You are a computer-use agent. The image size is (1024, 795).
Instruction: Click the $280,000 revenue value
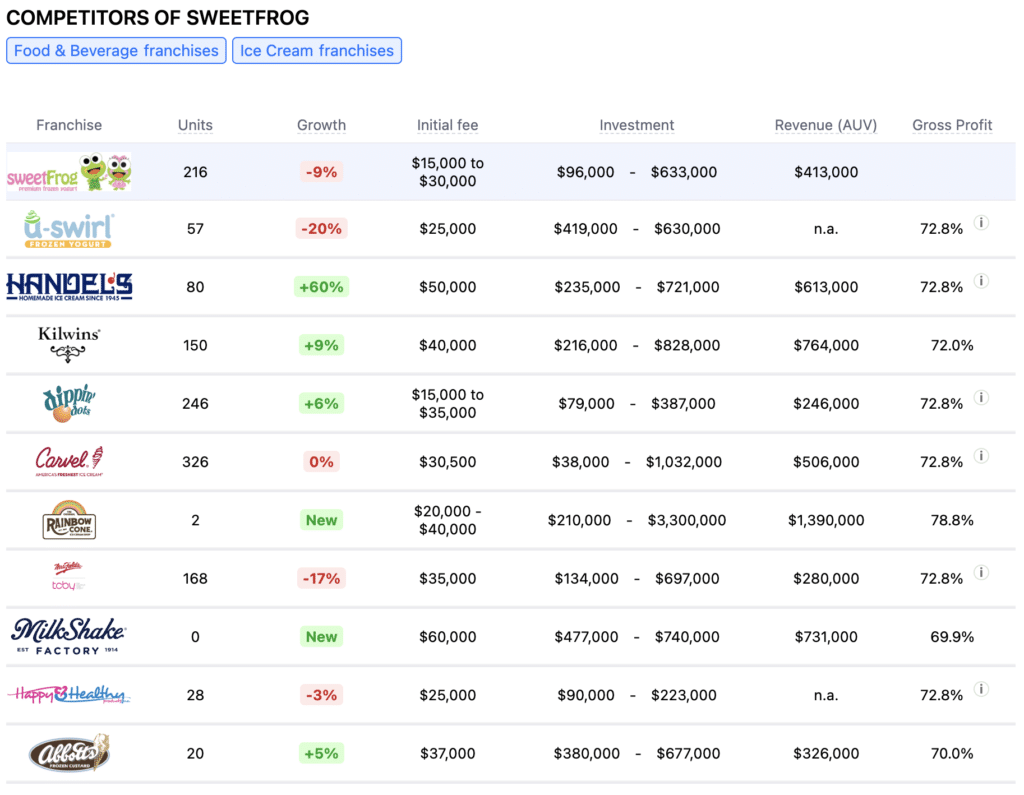click(826, 578)
